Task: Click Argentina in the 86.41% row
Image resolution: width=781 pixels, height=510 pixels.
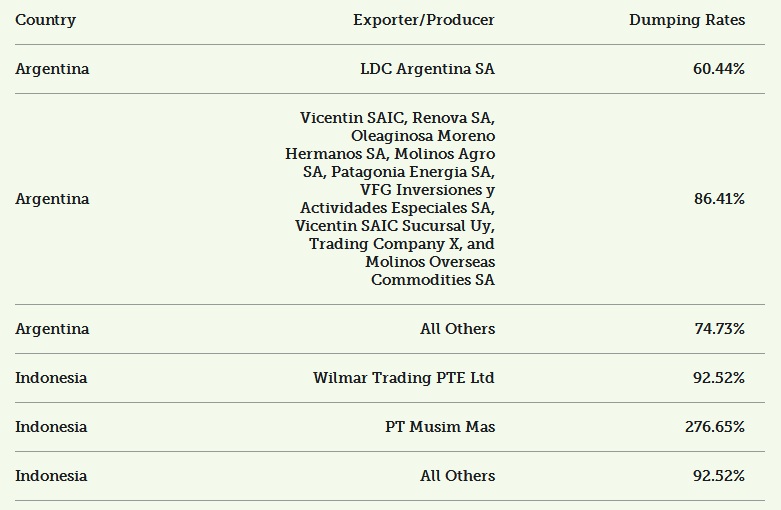Action: coord(52,199)
